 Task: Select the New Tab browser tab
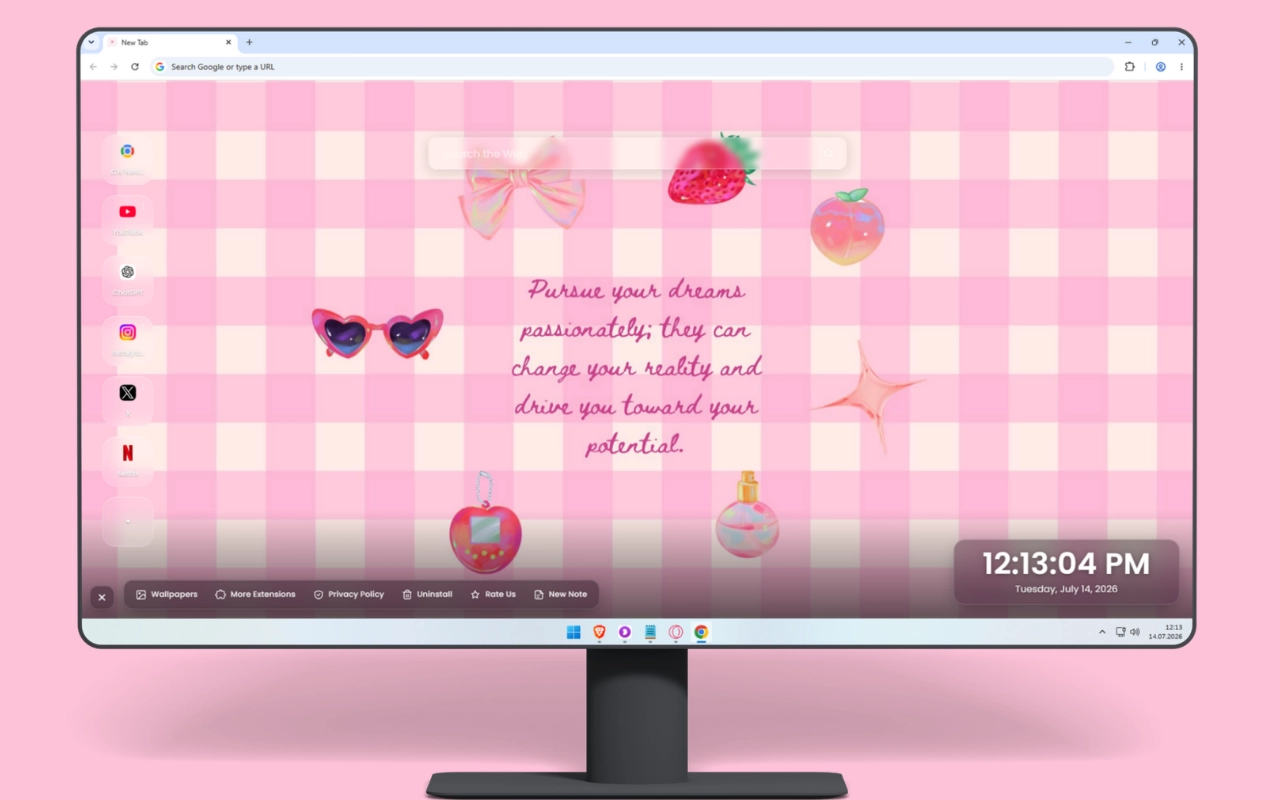170,43
